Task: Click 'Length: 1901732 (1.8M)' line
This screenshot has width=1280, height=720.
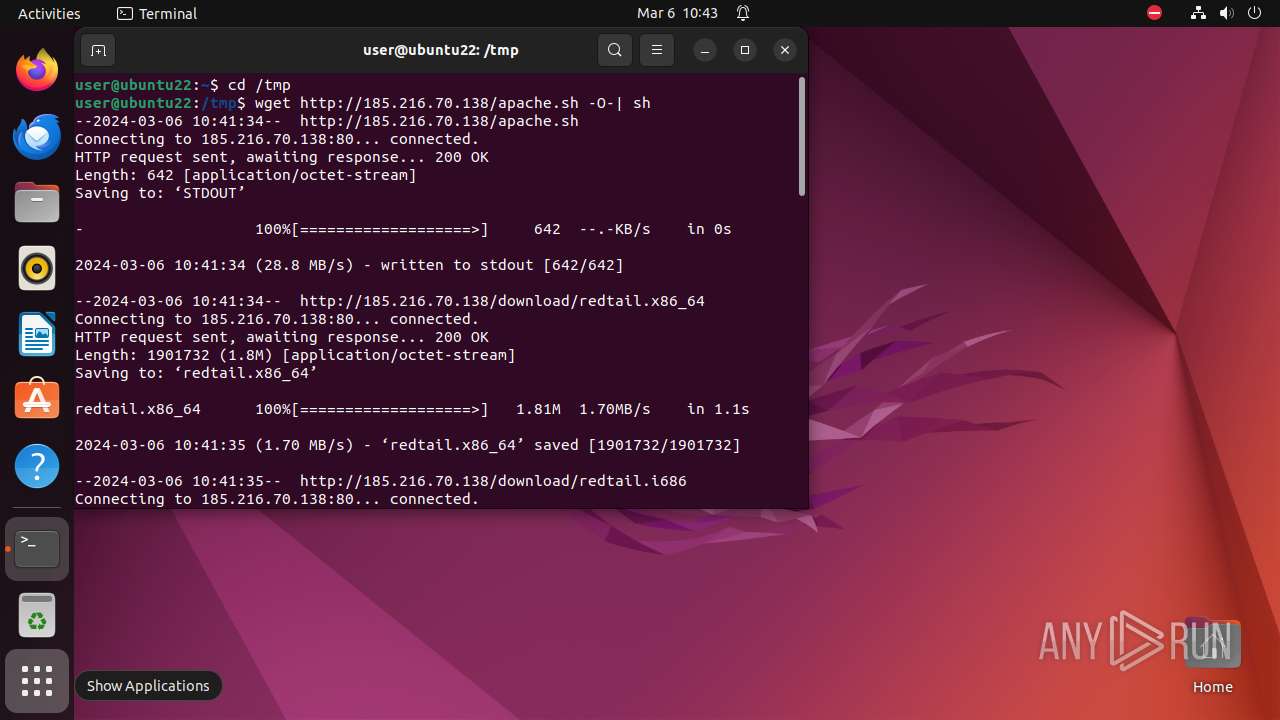Action: pos(295,355)
